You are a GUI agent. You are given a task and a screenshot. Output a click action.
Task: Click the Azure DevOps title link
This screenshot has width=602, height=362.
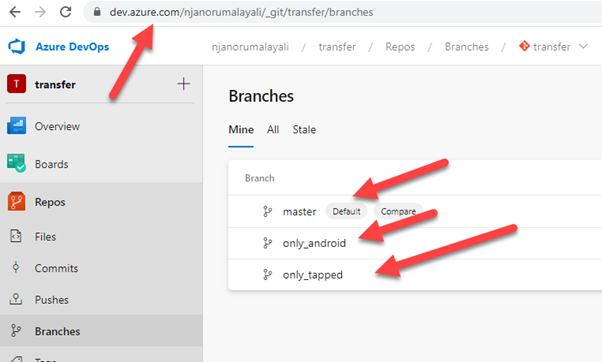click(72, 47)
